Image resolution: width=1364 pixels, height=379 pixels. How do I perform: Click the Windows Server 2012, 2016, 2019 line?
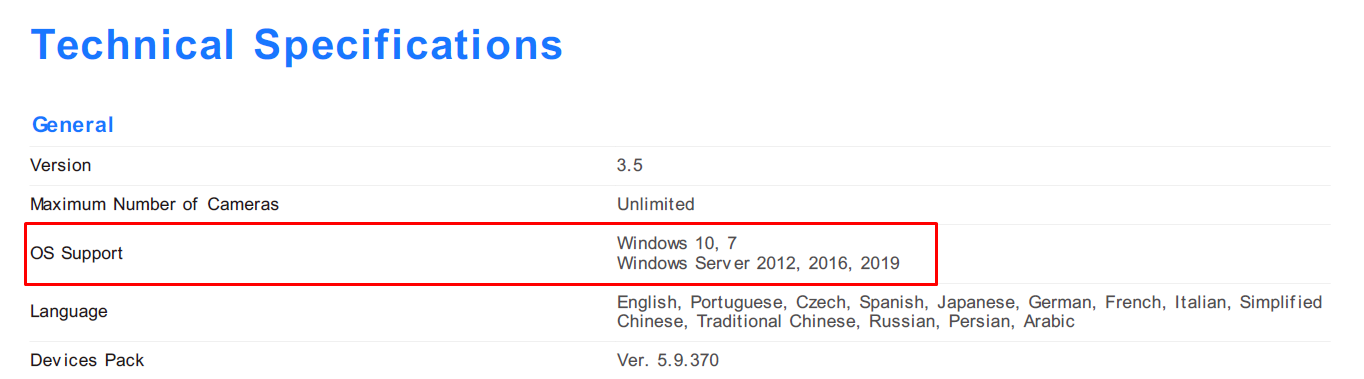pos(758,264)
